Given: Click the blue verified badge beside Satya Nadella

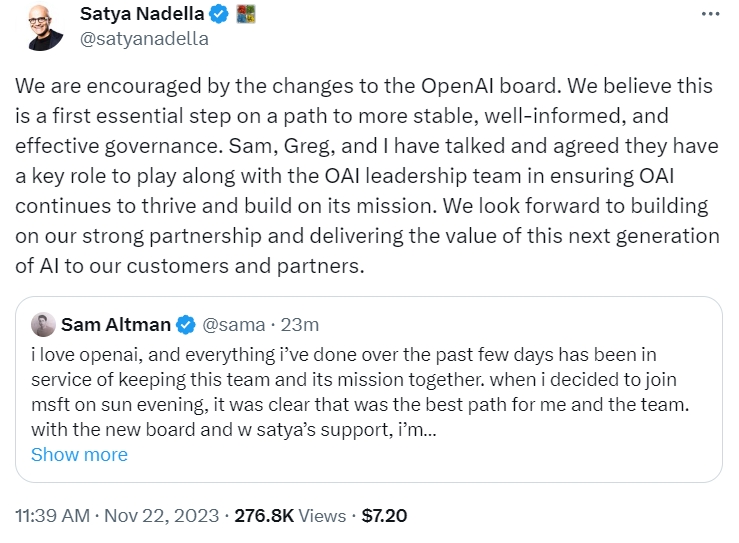Looking at the screenshot, I should [222, 15].
